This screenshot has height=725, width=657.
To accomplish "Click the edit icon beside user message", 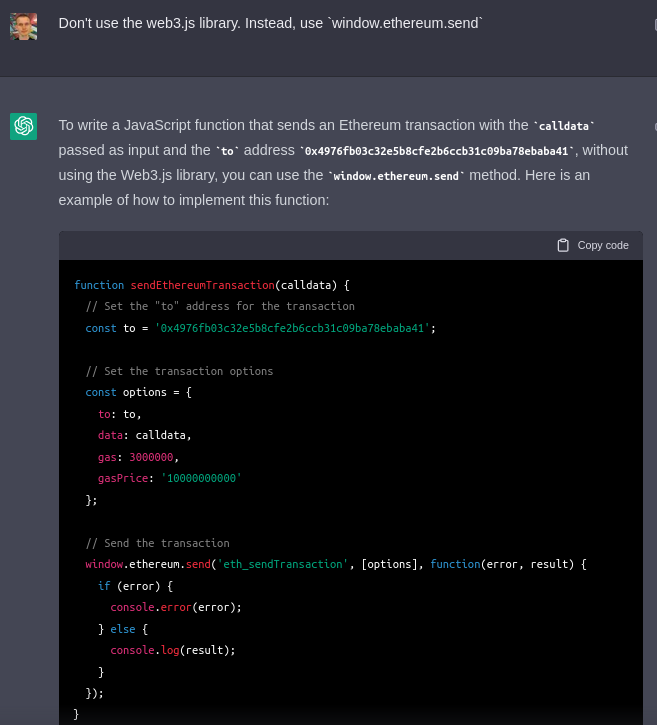I will coord(654,27).
